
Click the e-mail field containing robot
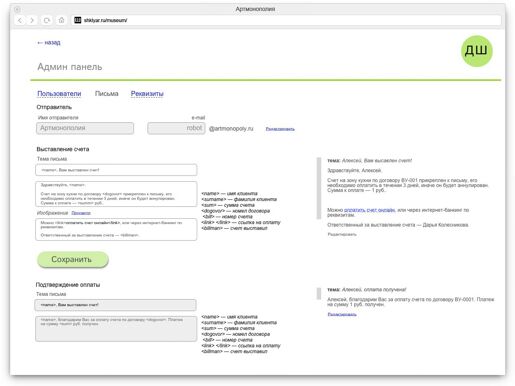pyautogui.click(x=176, y=128)
